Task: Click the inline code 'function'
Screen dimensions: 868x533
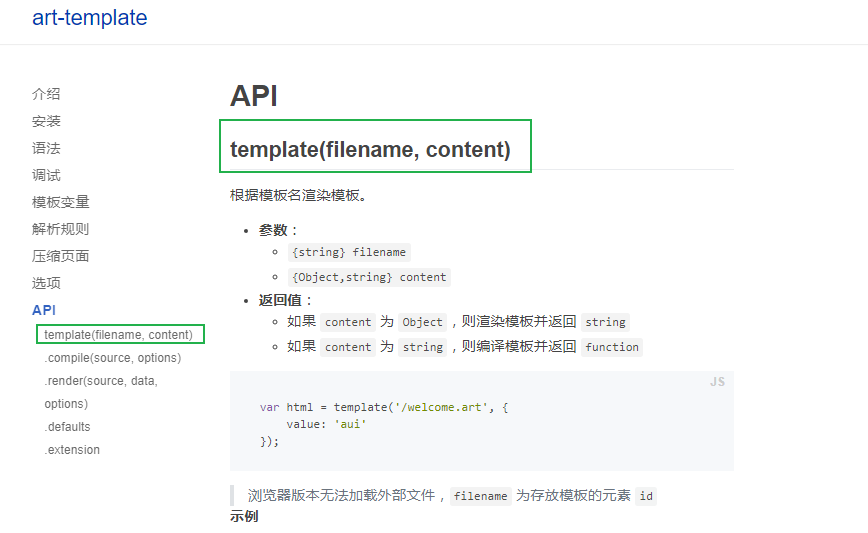Action: tap(612, 347)
